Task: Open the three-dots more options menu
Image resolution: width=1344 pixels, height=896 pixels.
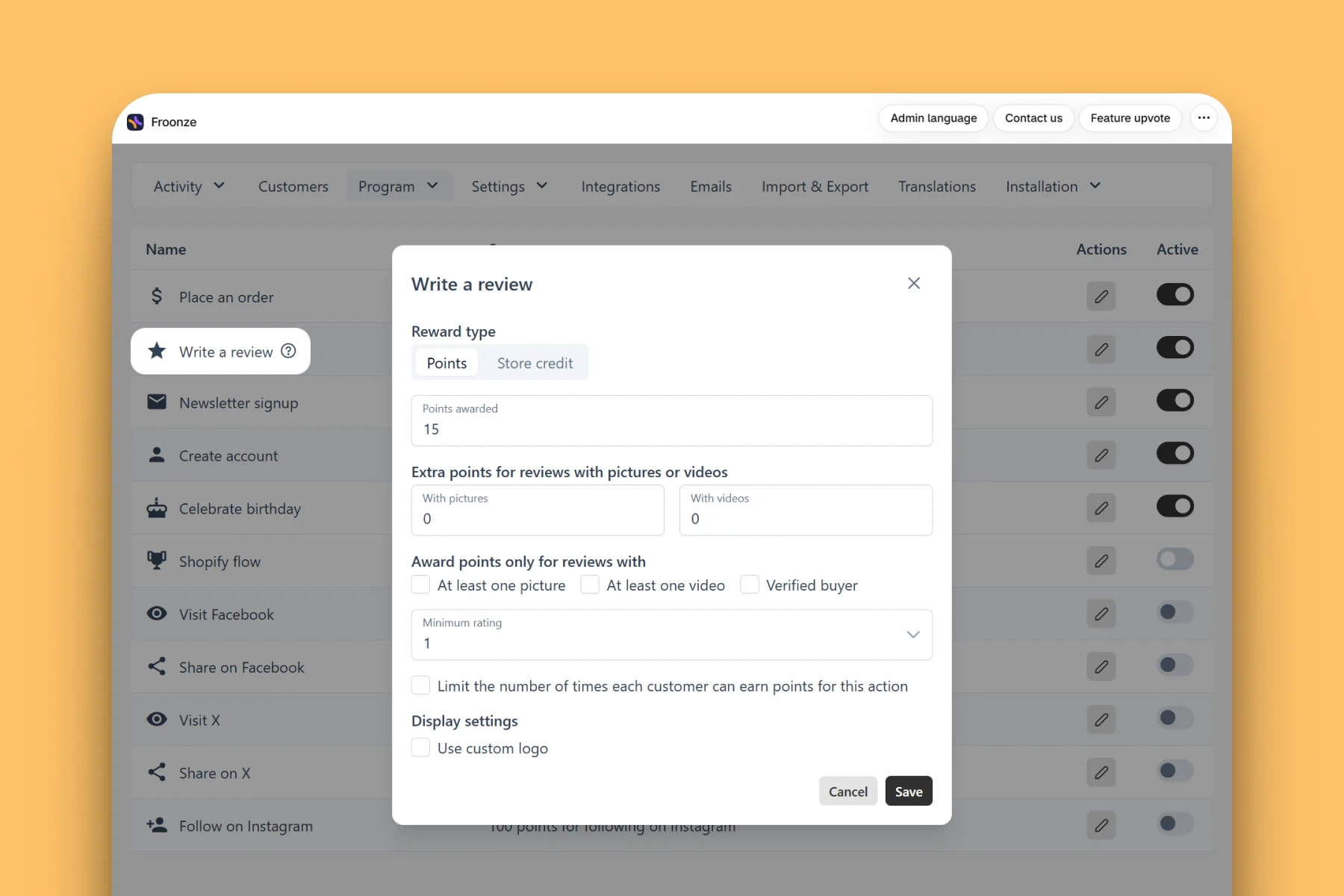Action: 1204,118
